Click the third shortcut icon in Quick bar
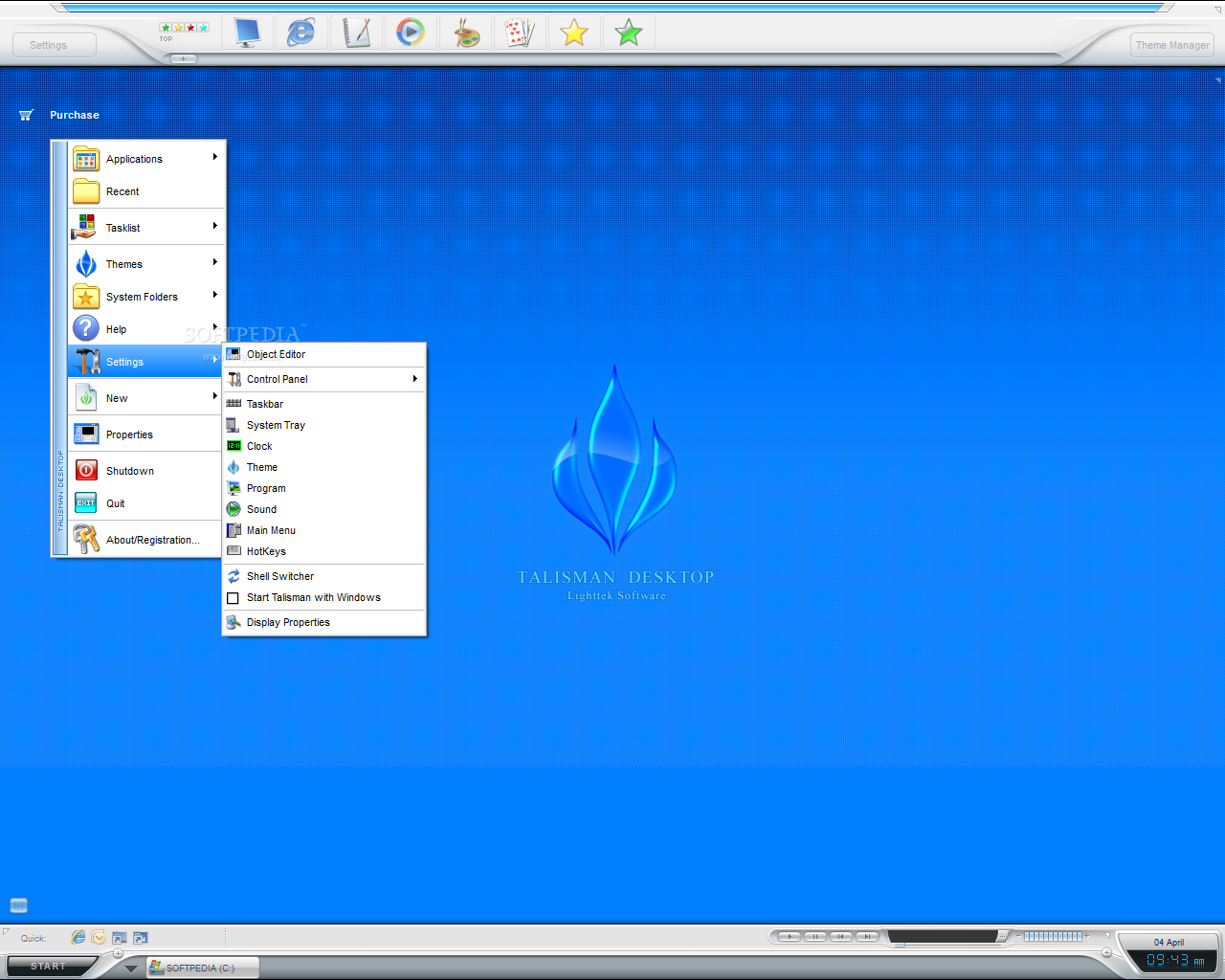This screenshot has width=1225, height=980. click(x=120, y=938)
